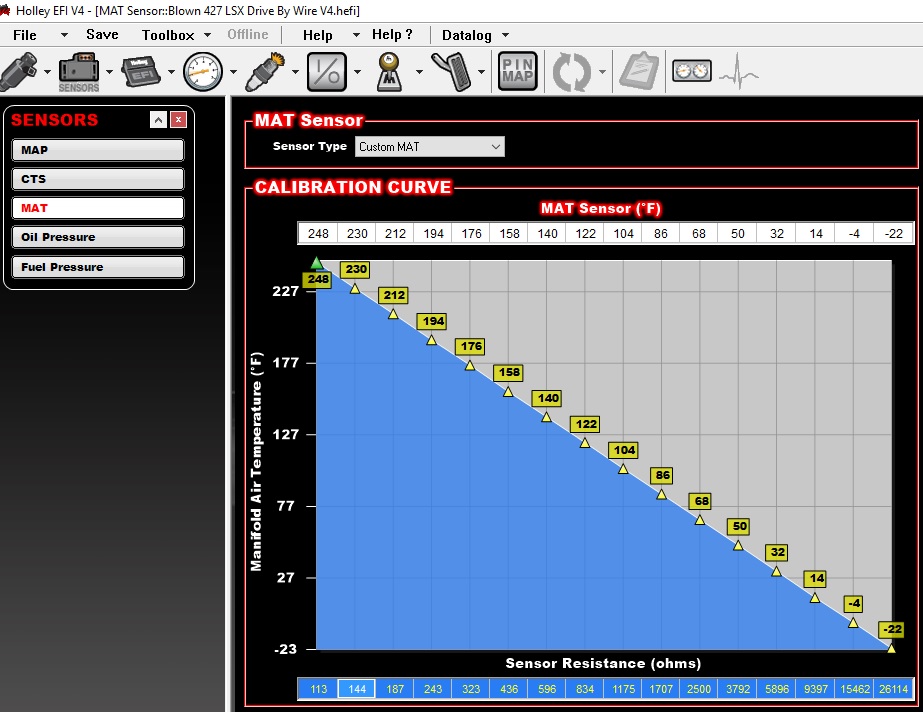Open the I/O configuration icon
The width and height of the screenshot is (923, 712).
click(x=326, y=72)
